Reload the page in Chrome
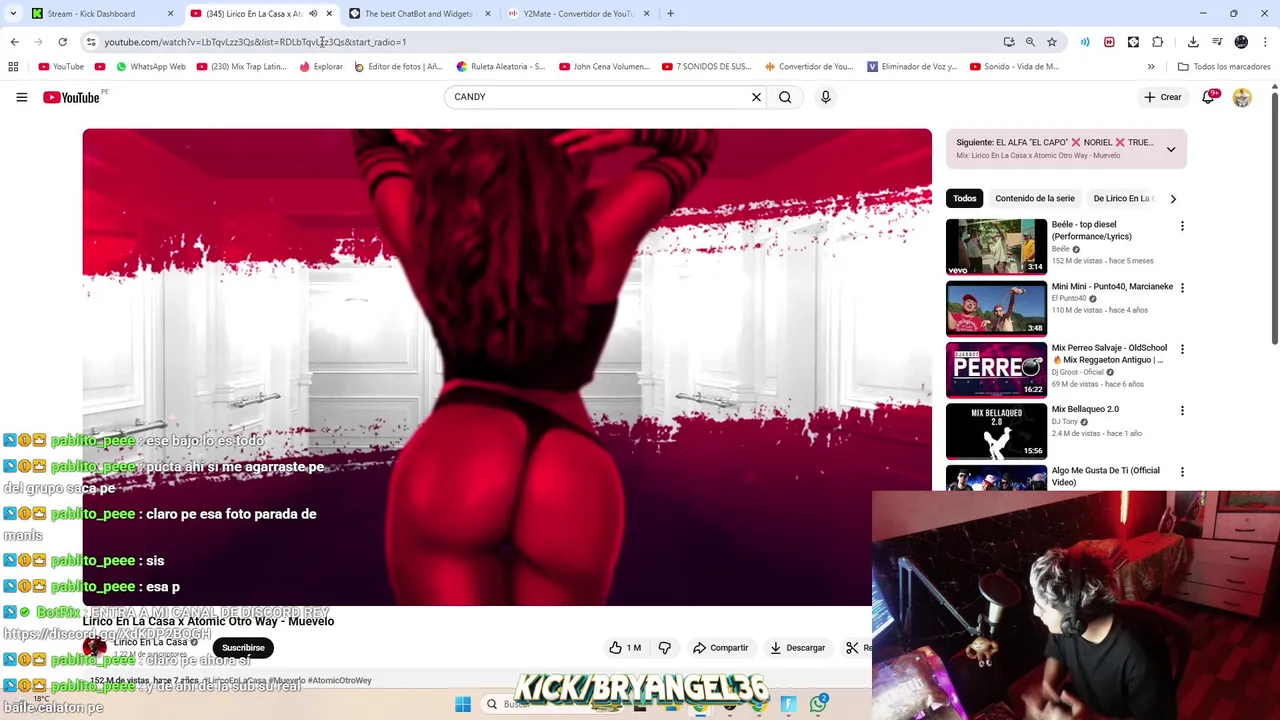The width and height of the screenshot is (1280, 720). tap(62, 42)
